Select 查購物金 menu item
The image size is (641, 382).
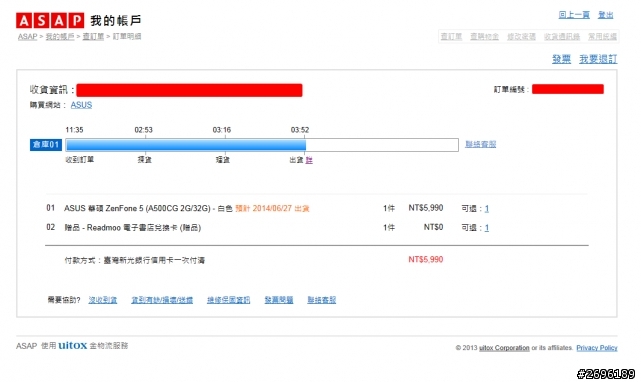tap(484, 37)
